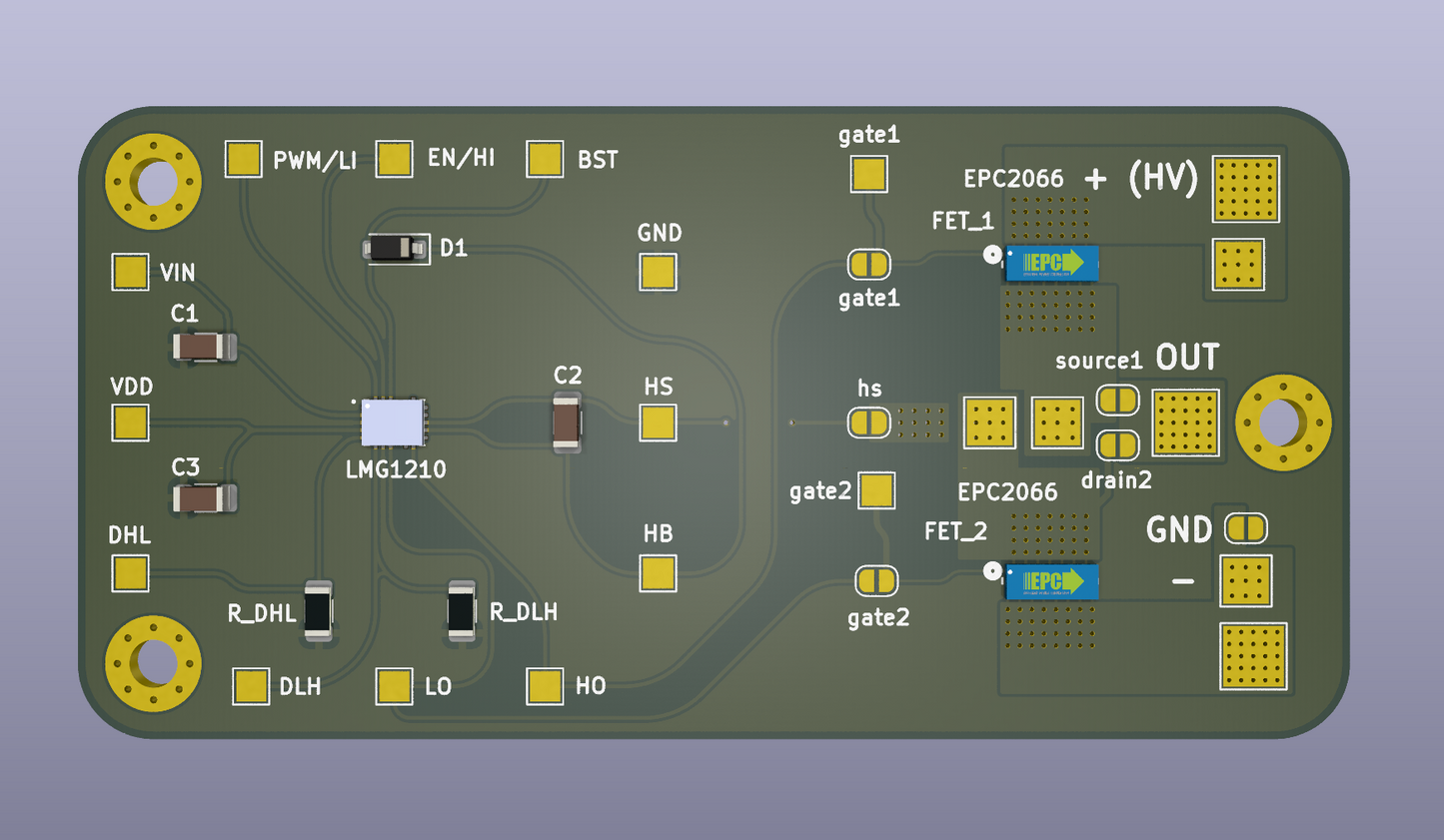Select the EN/HI test pad
Screen dimensions: 1444x840
(x=394, y=158)
